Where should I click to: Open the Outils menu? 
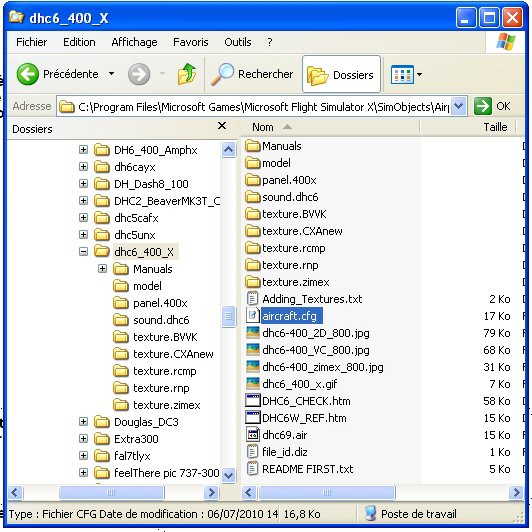[x=238, y=42]
